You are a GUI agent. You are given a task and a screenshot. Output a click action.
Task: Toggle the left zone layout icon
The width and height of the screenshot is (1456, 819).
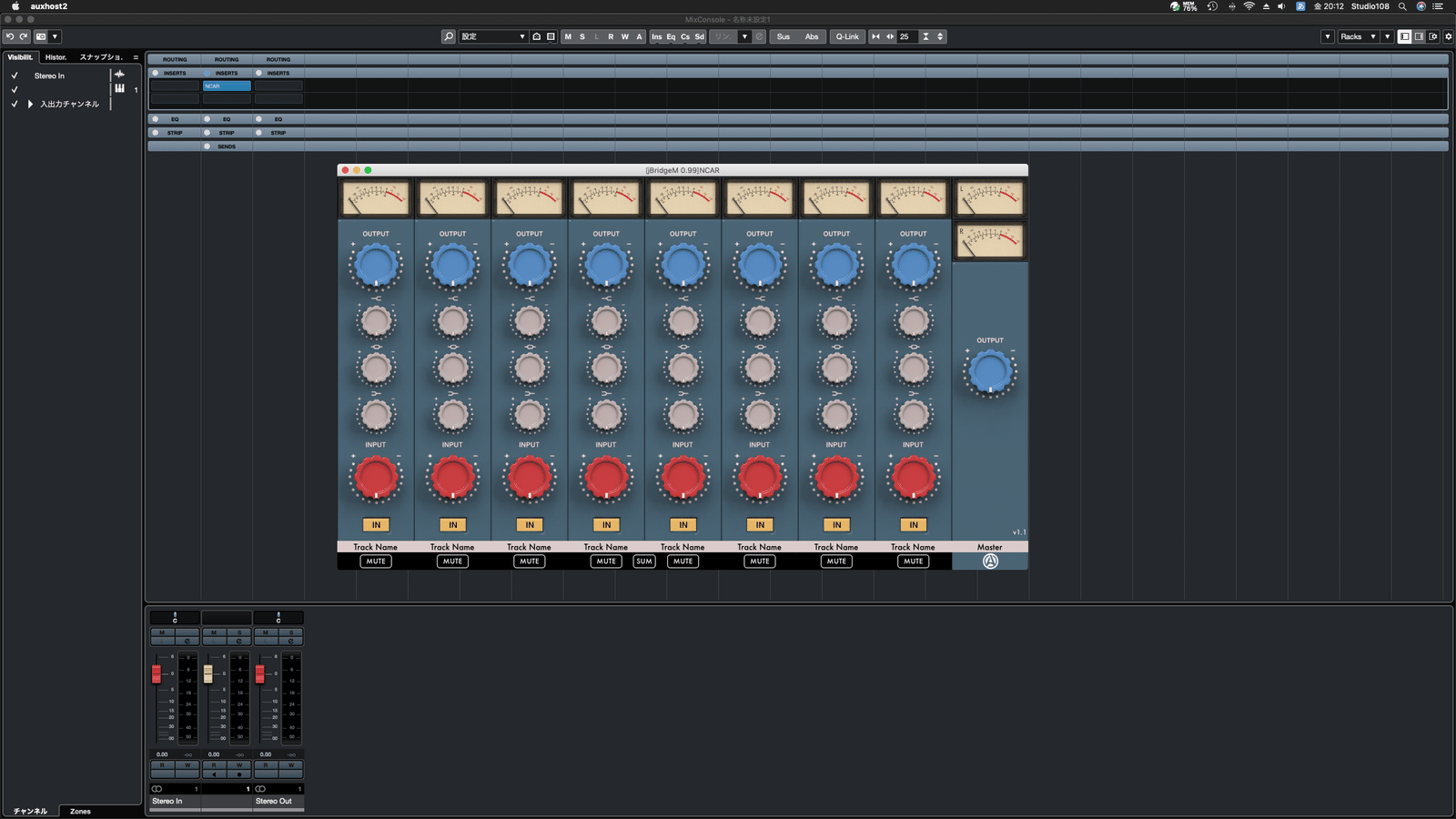tap(1405, 36)
